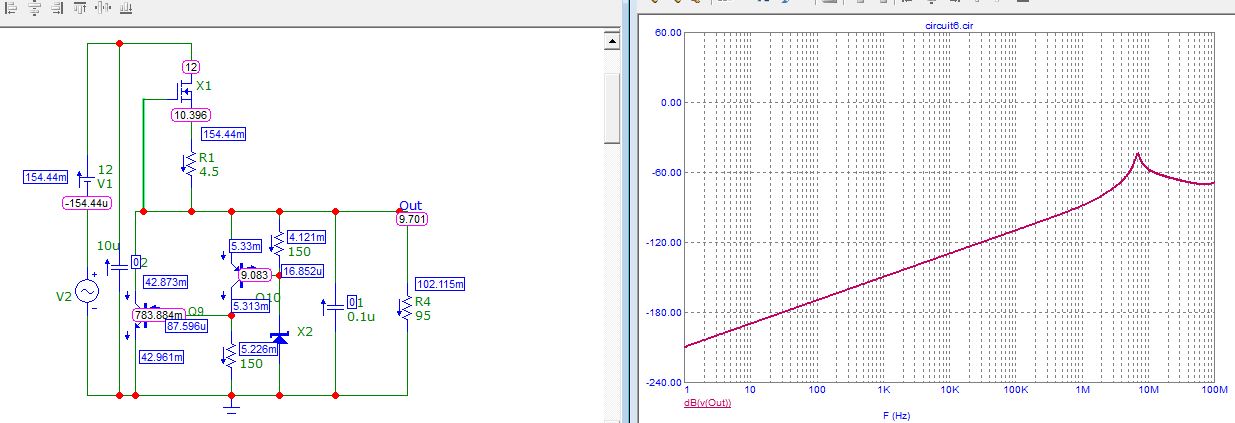Select the R4 load resistor symbol
The width and height of the screenshot is (1235, 423).
(x=407, y=307)
